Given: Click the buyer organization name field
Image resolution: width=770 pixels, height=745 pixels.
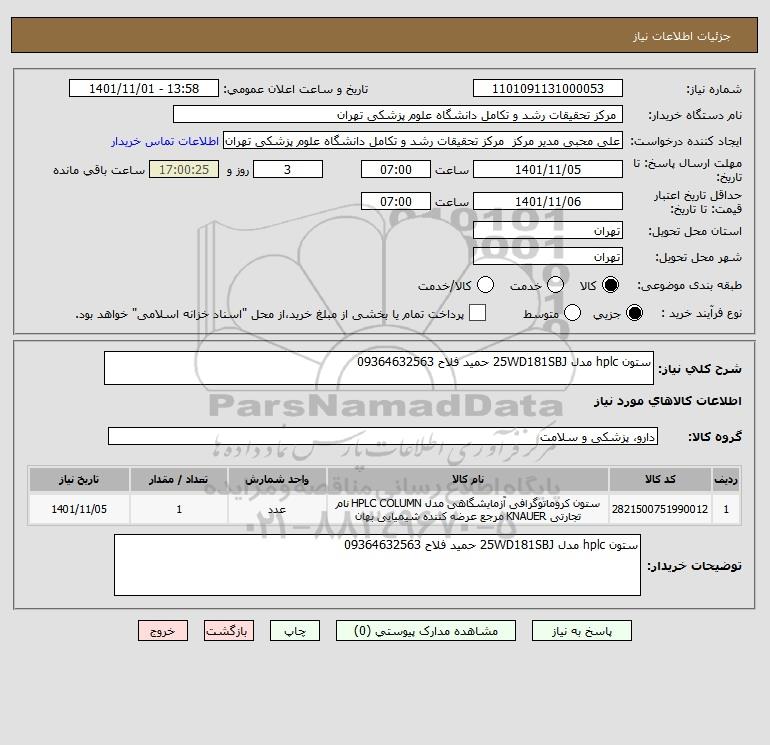Looking at the screenshot, I should tap(398, 115).
